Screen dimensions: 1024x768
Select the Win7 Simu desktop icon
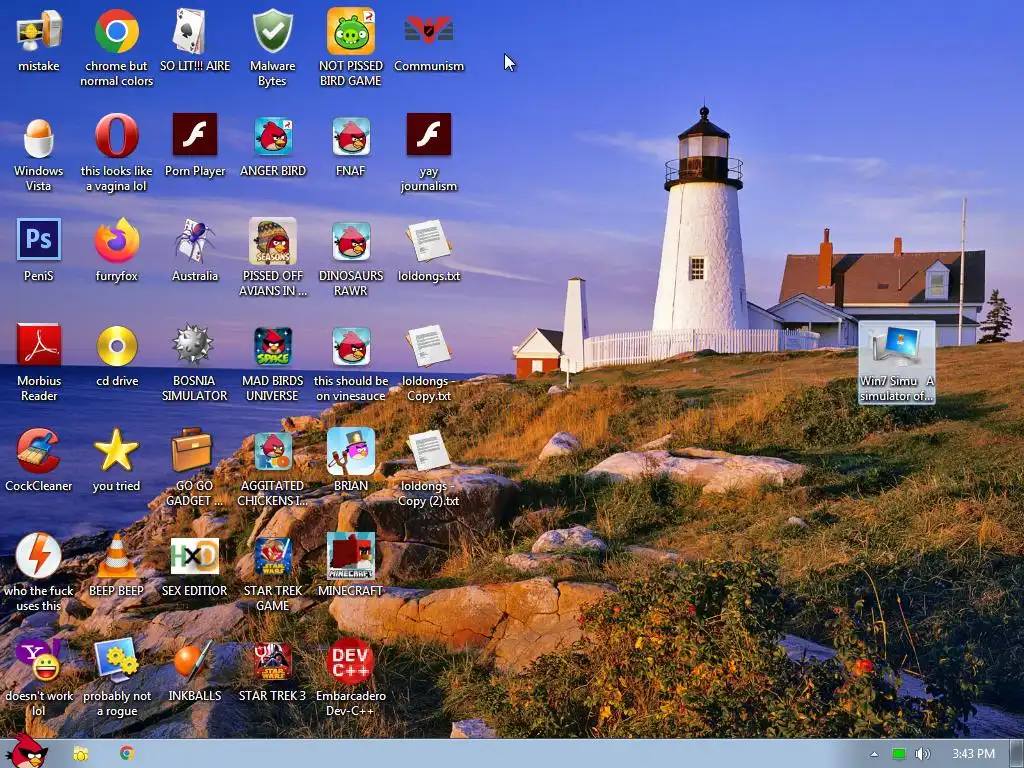897,364
